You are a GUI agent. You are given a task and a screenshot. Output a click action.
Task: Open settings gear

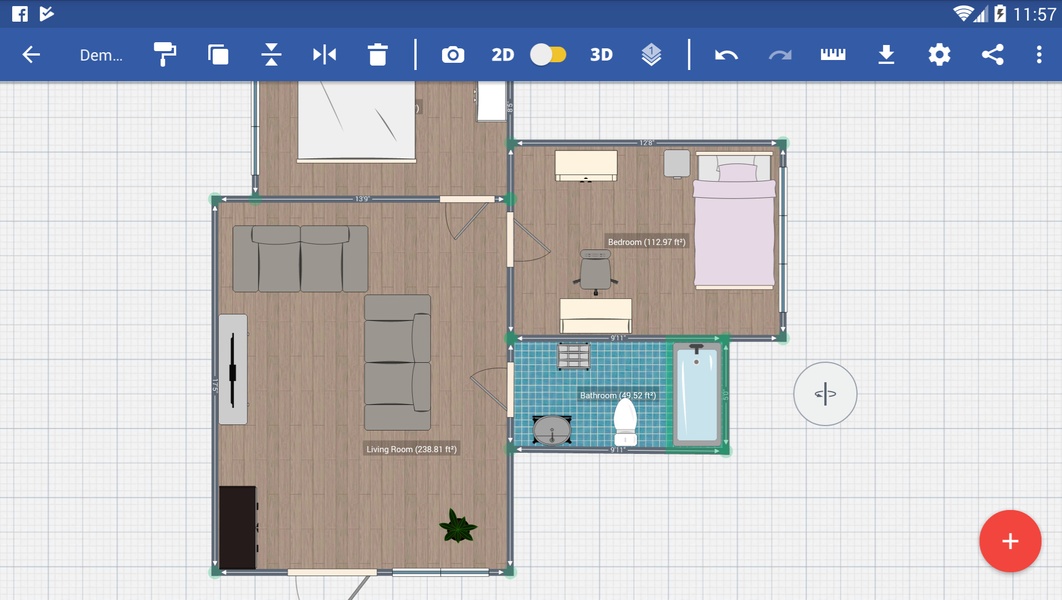(939, 55)
